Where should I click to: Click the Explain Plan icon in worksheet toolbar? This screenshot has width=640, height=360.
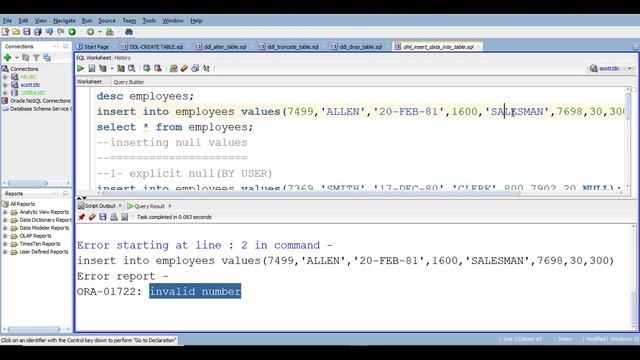point(103,68)
